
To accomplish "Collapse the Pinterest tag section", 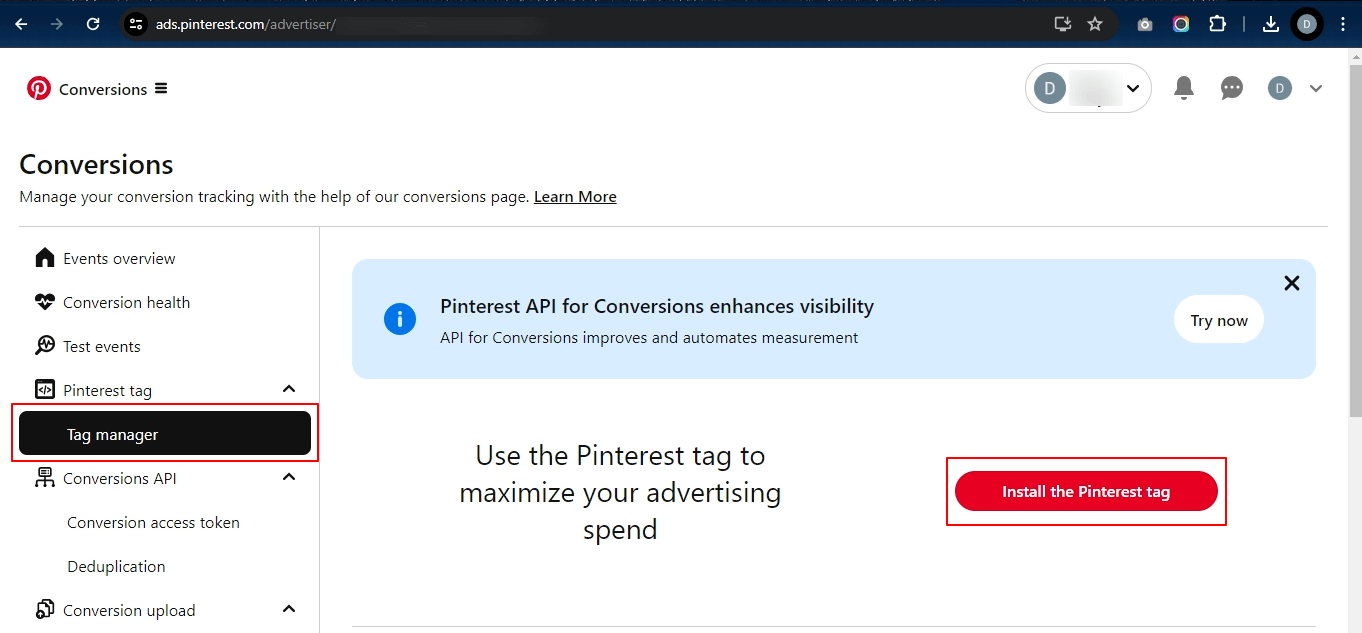I will tap(289, 389).
